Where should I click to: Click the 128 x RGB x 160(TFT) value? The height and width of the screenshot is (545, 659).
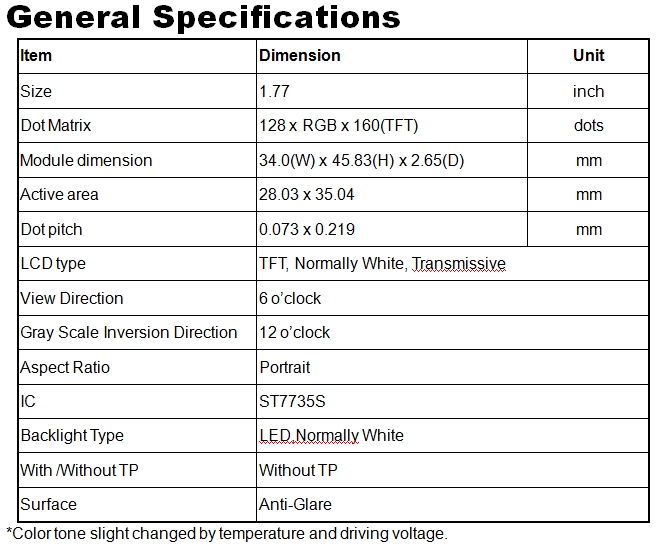[x=339, y=126]
